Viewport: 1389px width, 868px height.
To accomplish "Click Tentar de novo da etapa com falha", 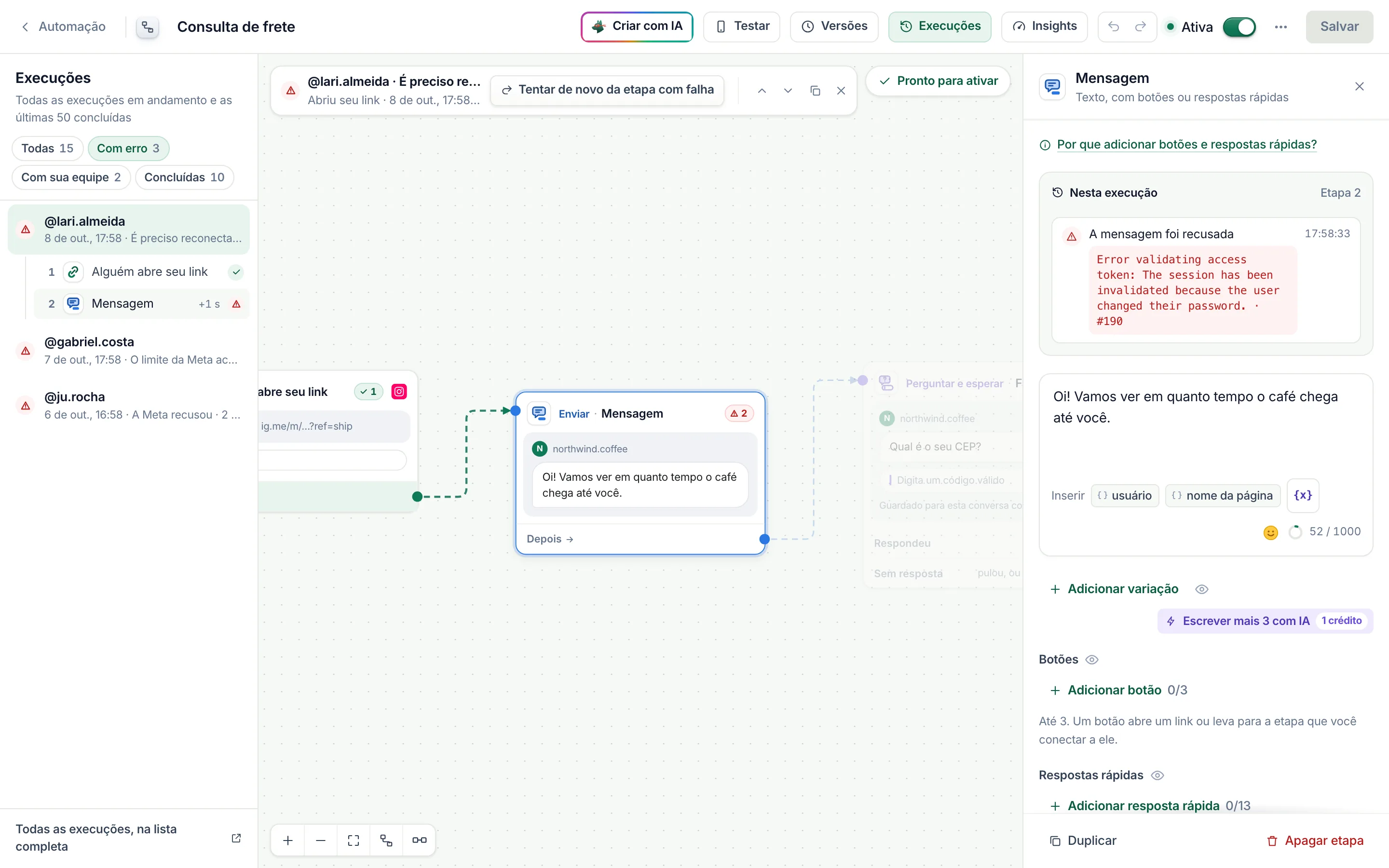I will click(x=607, y=90).
